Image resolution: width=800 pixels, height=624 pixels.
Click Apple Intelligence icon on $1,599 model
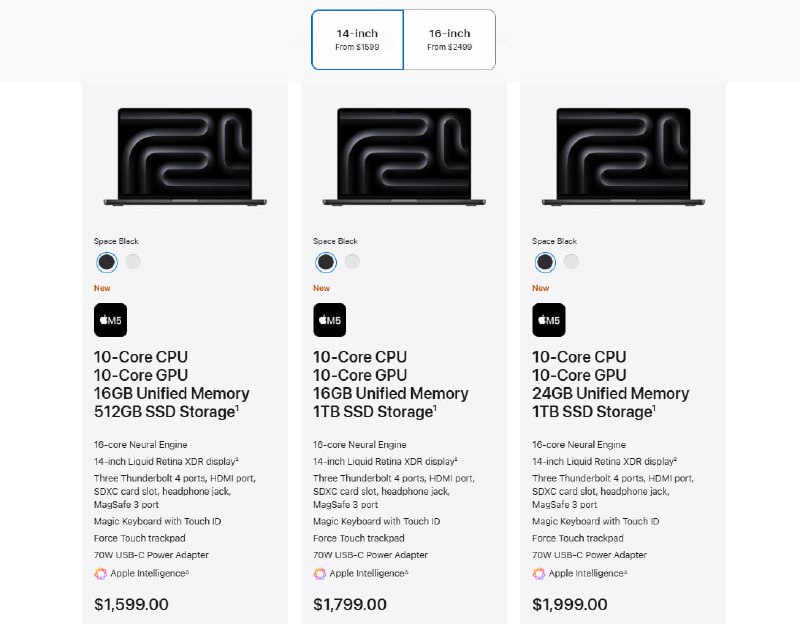101,574
